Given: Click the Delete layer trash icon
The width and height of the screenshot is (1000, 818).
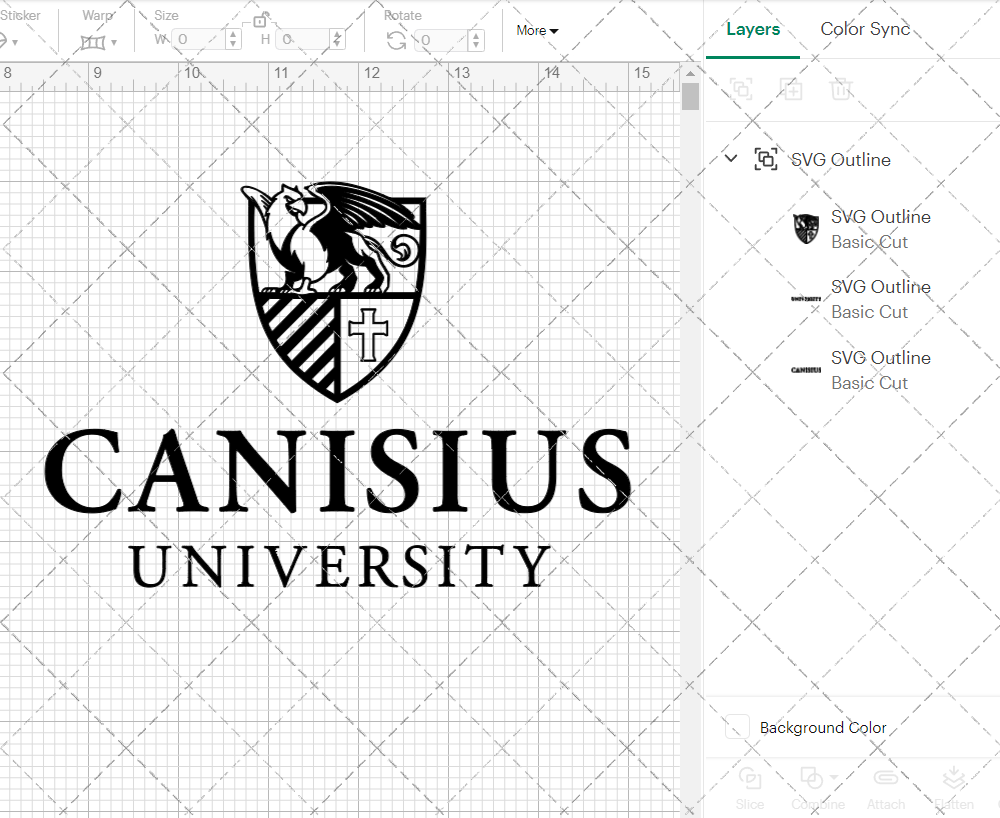Looking at the screenshot, I should (x=841, y=89).
